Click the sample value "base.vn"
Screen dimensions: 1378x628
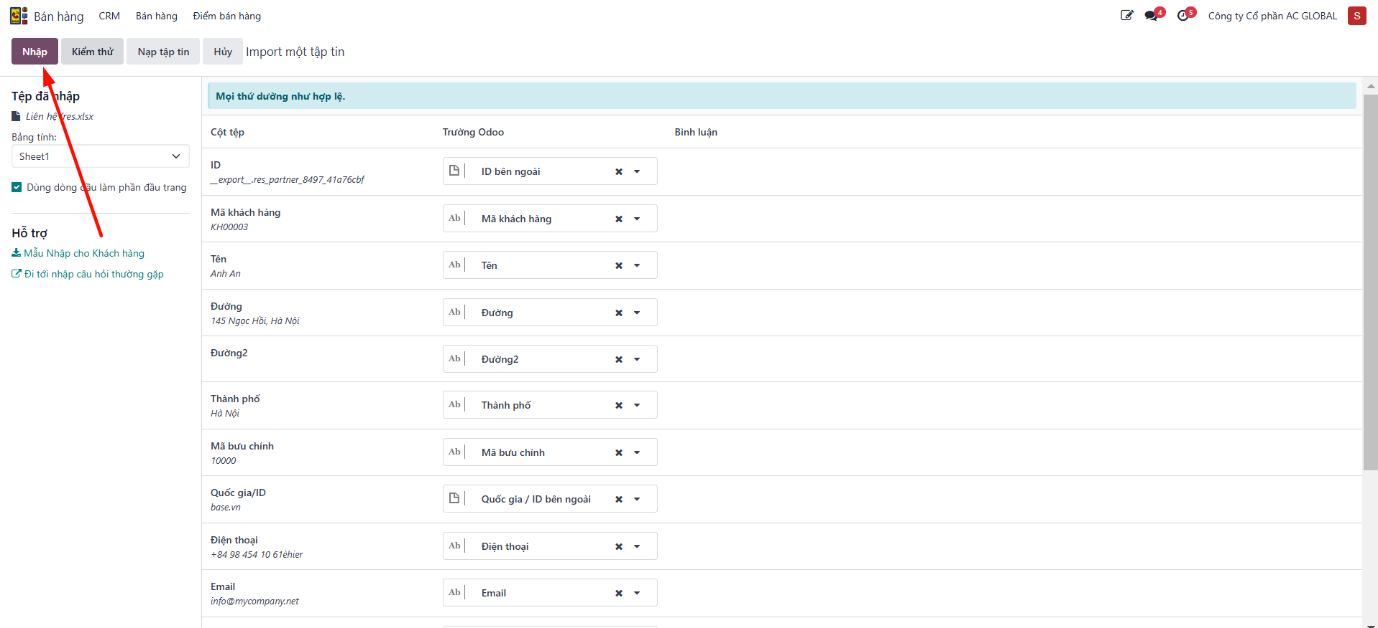(224, 508)
